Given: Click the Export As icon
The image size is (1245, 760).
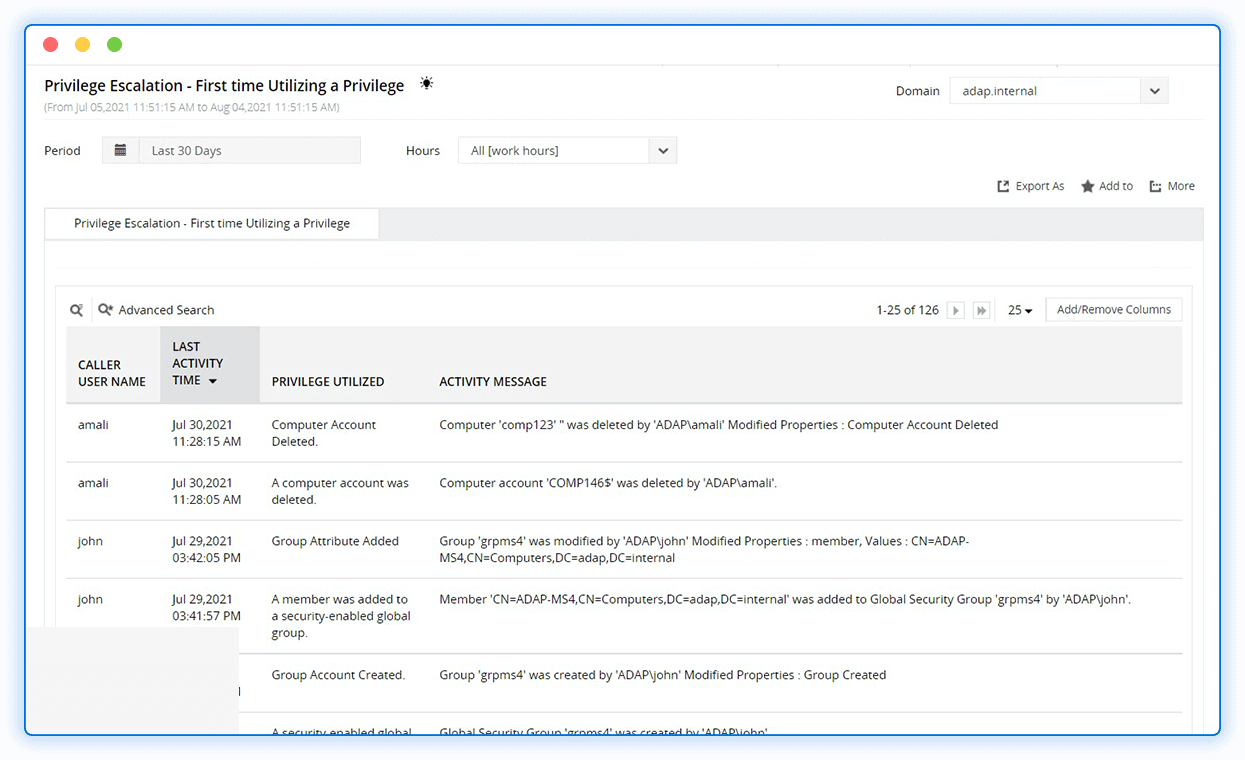Looking at the screenshot, I should click(1003, 186).
